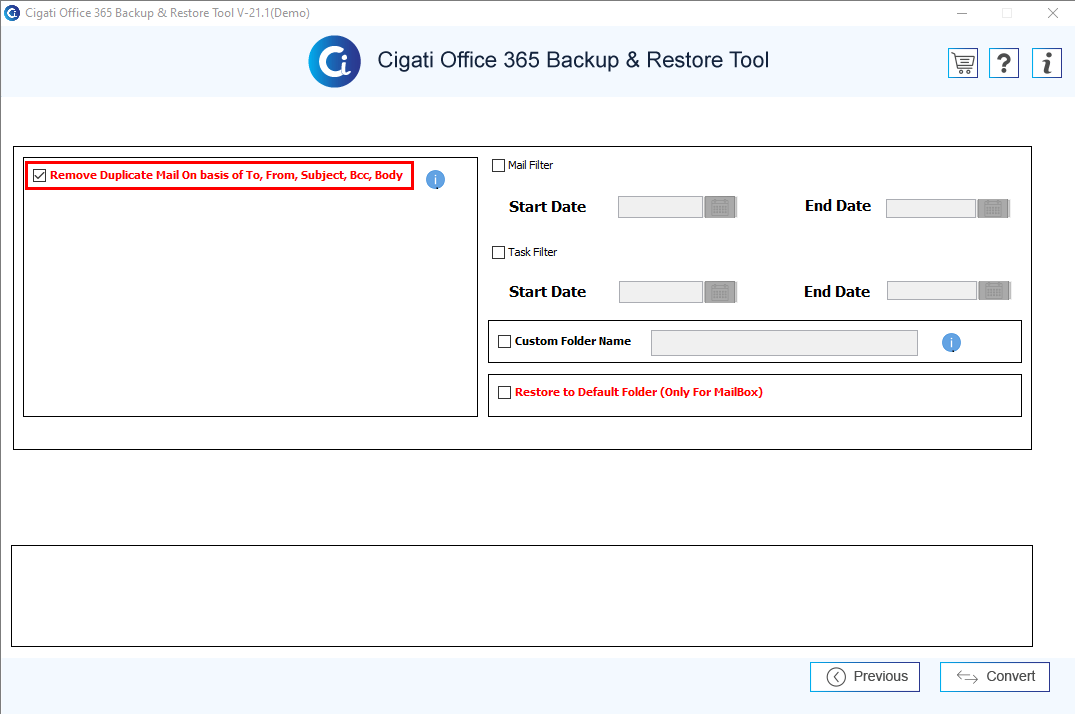Enable the Mail Filter checkbox
Image resolution: width=1075 pixels, height=714 pixels.
tap(498, 165)
